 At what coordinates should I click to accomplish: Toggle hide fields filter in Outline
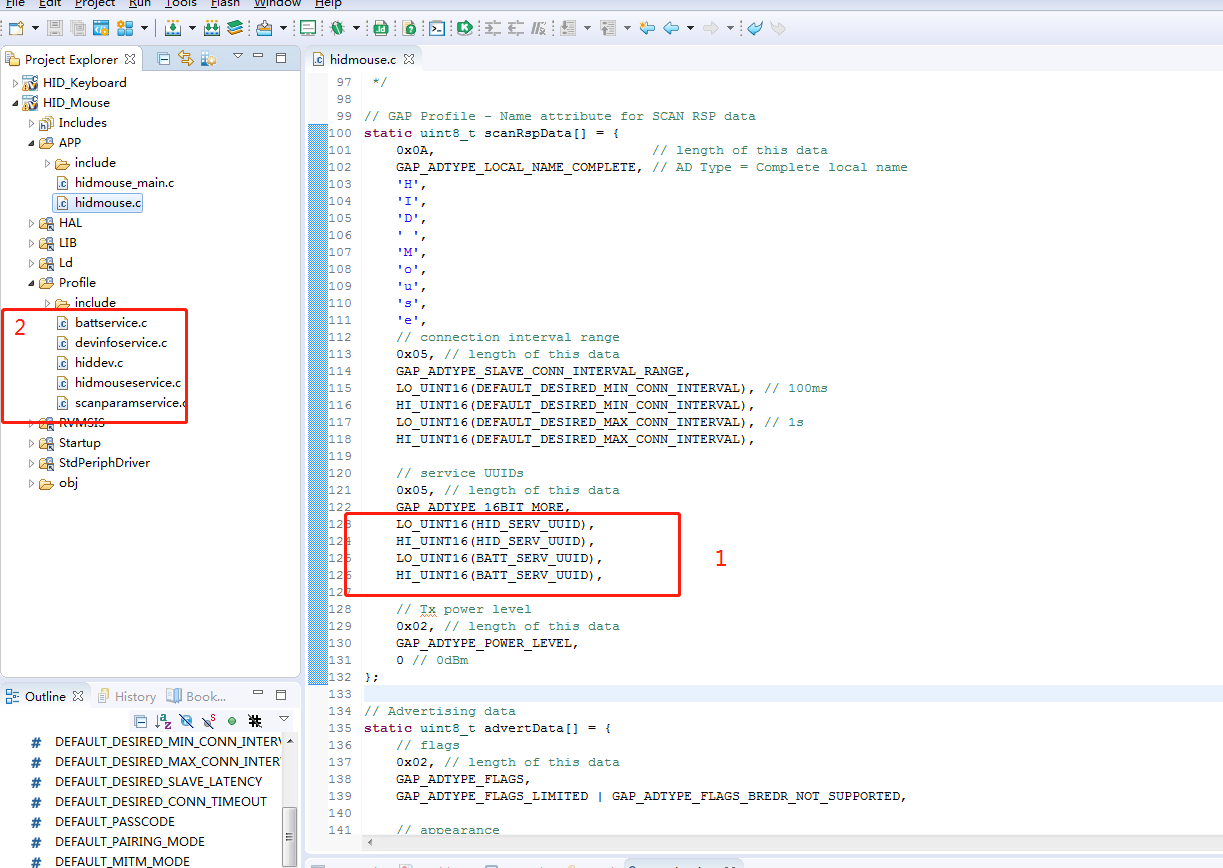click(186, 720)
